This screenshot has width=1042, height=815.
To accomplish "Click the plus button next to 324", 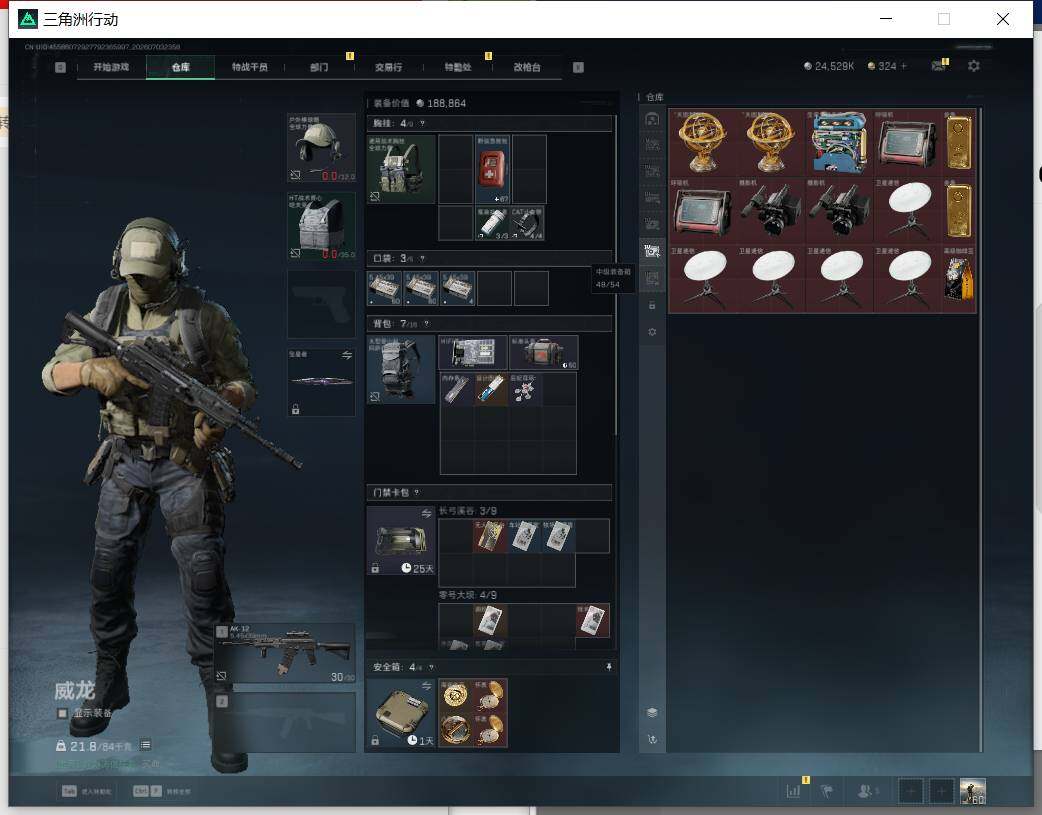I will [903, 66].
